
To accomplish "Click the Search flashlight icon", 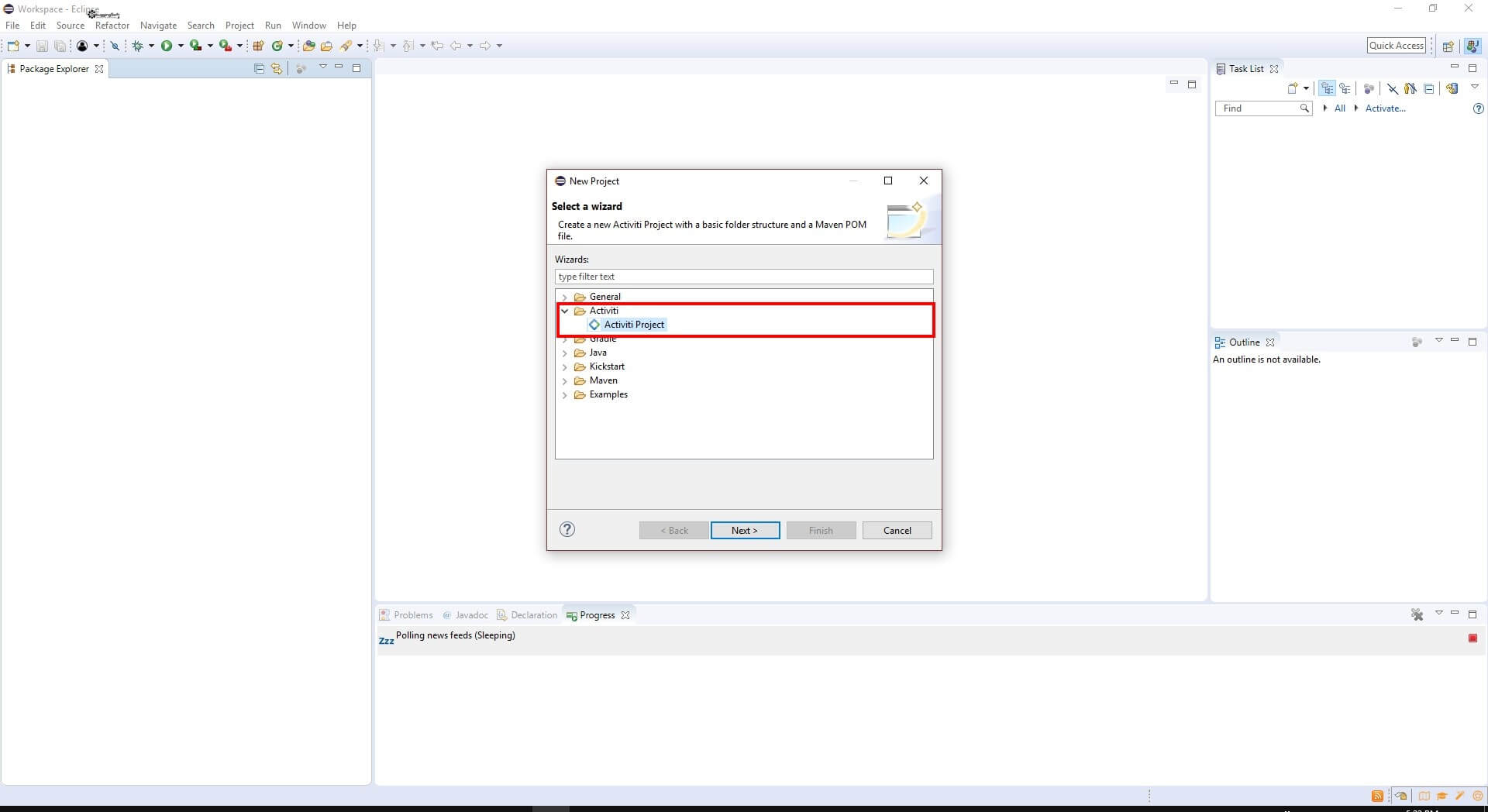I will point(346,46).
